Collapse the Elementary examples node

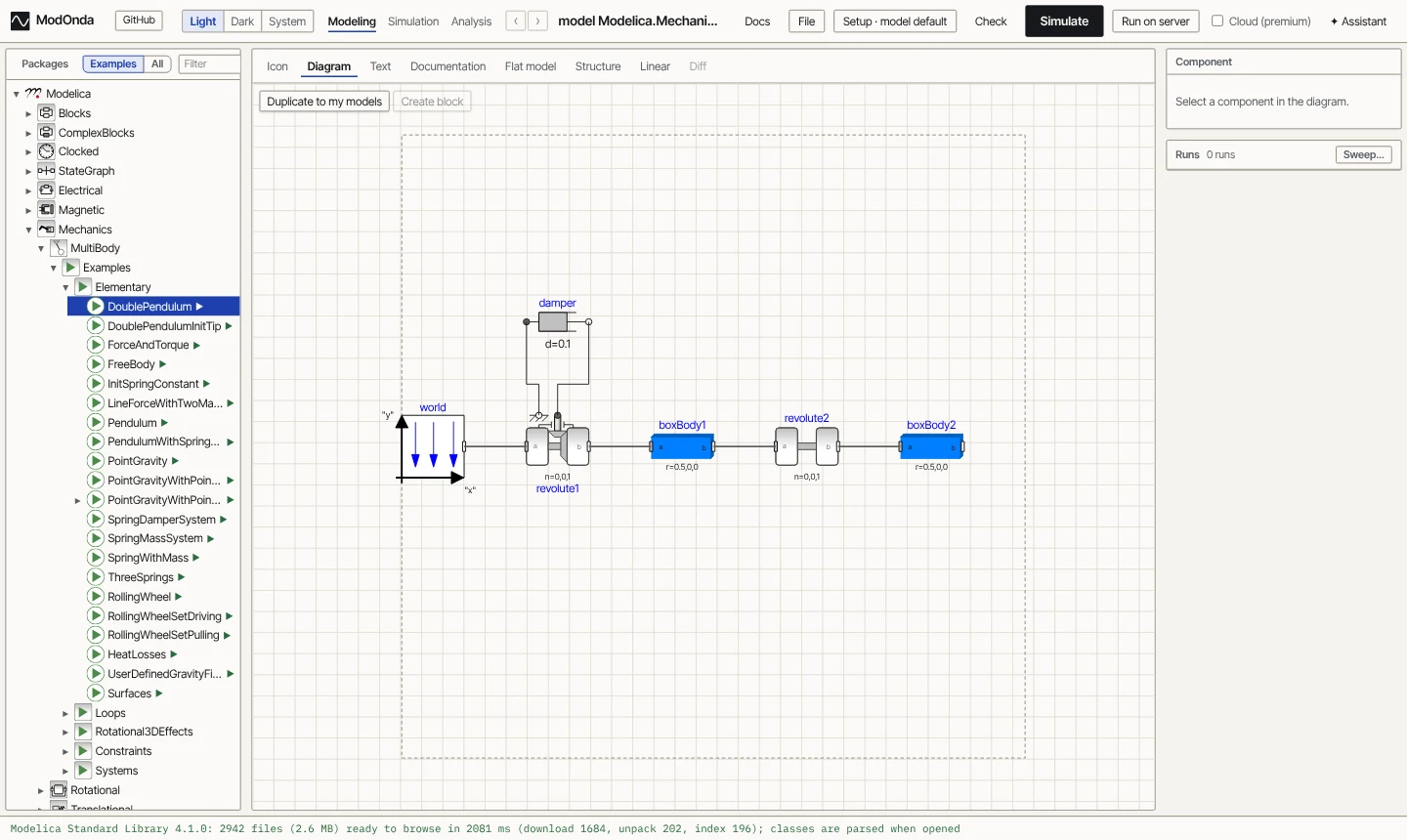pyautogui.click(x=65, y=287)
